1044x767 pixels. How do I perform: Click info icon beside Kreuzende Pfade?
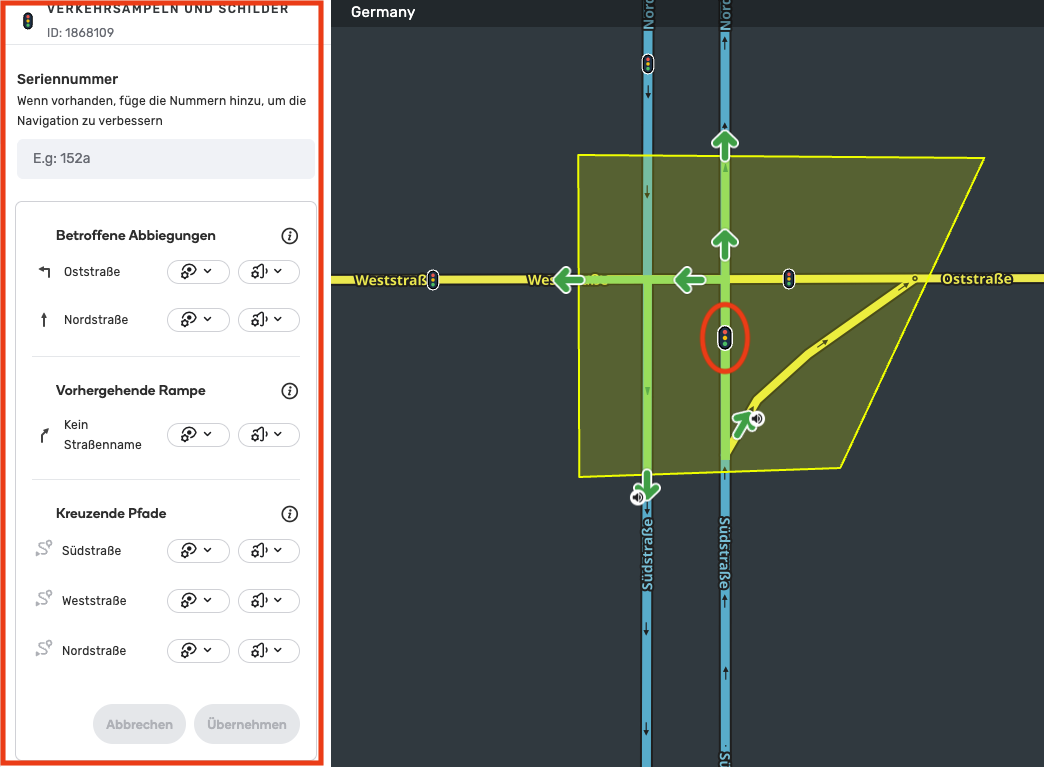coord(290,514)
